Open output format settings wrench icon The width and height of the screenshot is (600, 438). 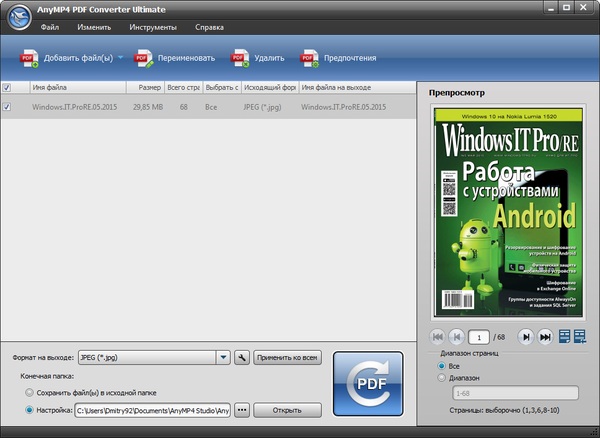[x=241, y=357]
